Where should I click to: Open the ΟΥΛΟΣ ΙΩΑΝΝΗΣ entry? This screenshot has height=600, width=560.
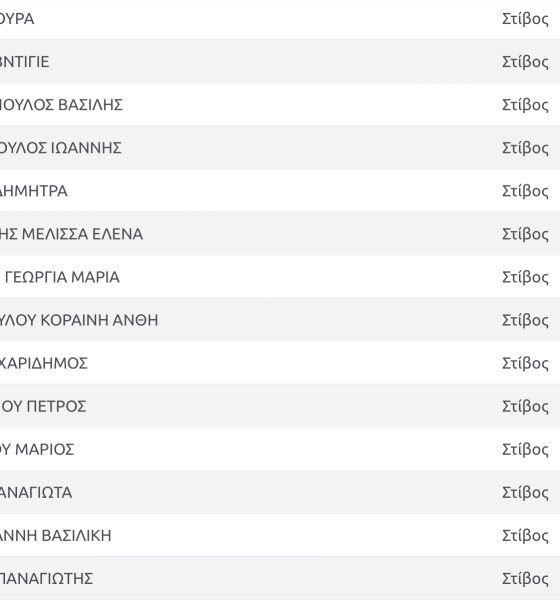coord(60,148)
